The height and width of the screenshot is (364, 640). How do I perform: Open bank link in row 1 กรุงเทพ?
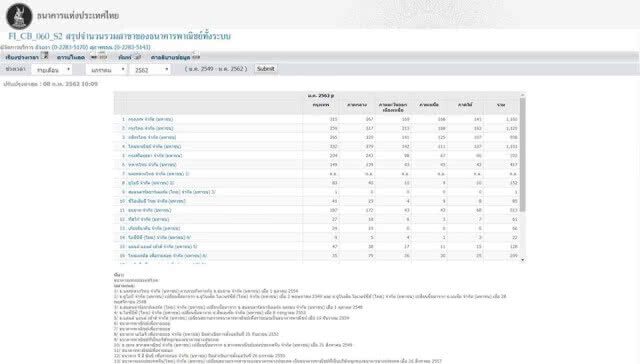click(x=151, y=119)
